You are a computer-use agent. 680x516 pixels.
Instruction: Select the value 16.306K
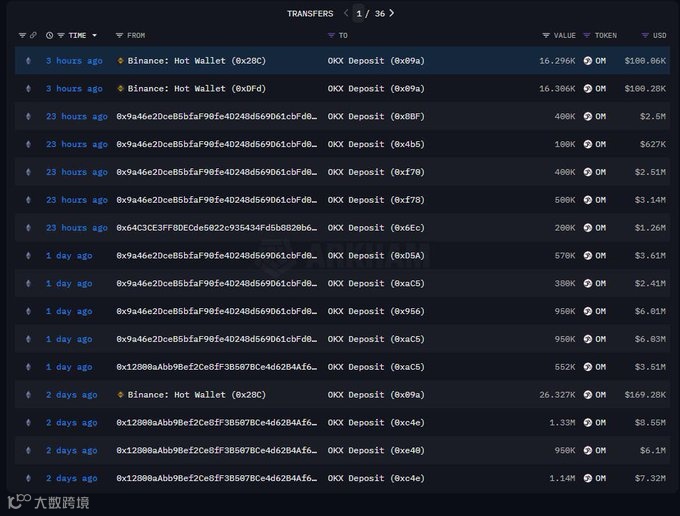pos(557,88)
